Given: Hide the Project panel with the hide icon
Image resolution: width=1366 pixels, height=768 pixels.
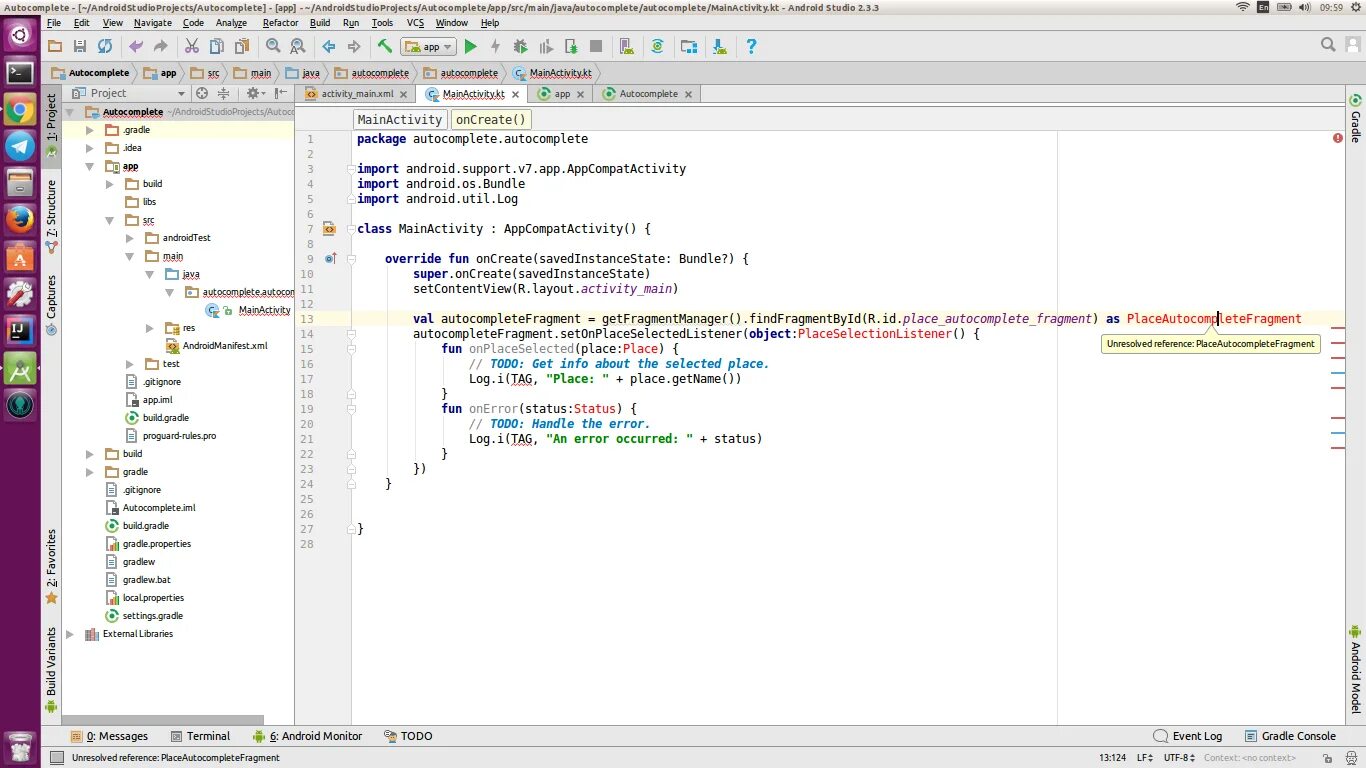Looking at the screenshot, I should click(283, 93).
